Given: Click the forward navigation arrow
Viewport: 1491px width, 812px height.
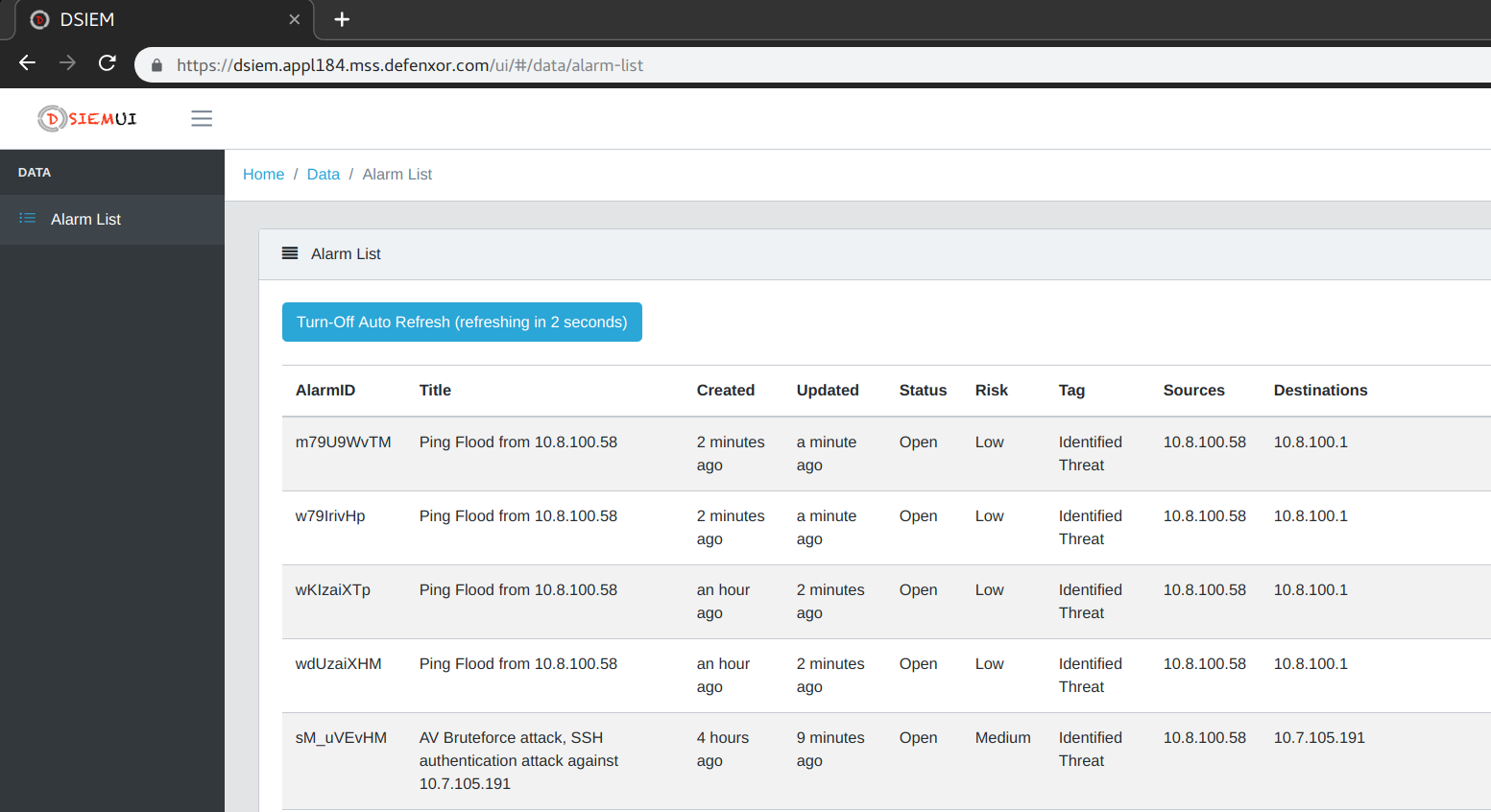Looking at the screenshot, I should (67, 63).
